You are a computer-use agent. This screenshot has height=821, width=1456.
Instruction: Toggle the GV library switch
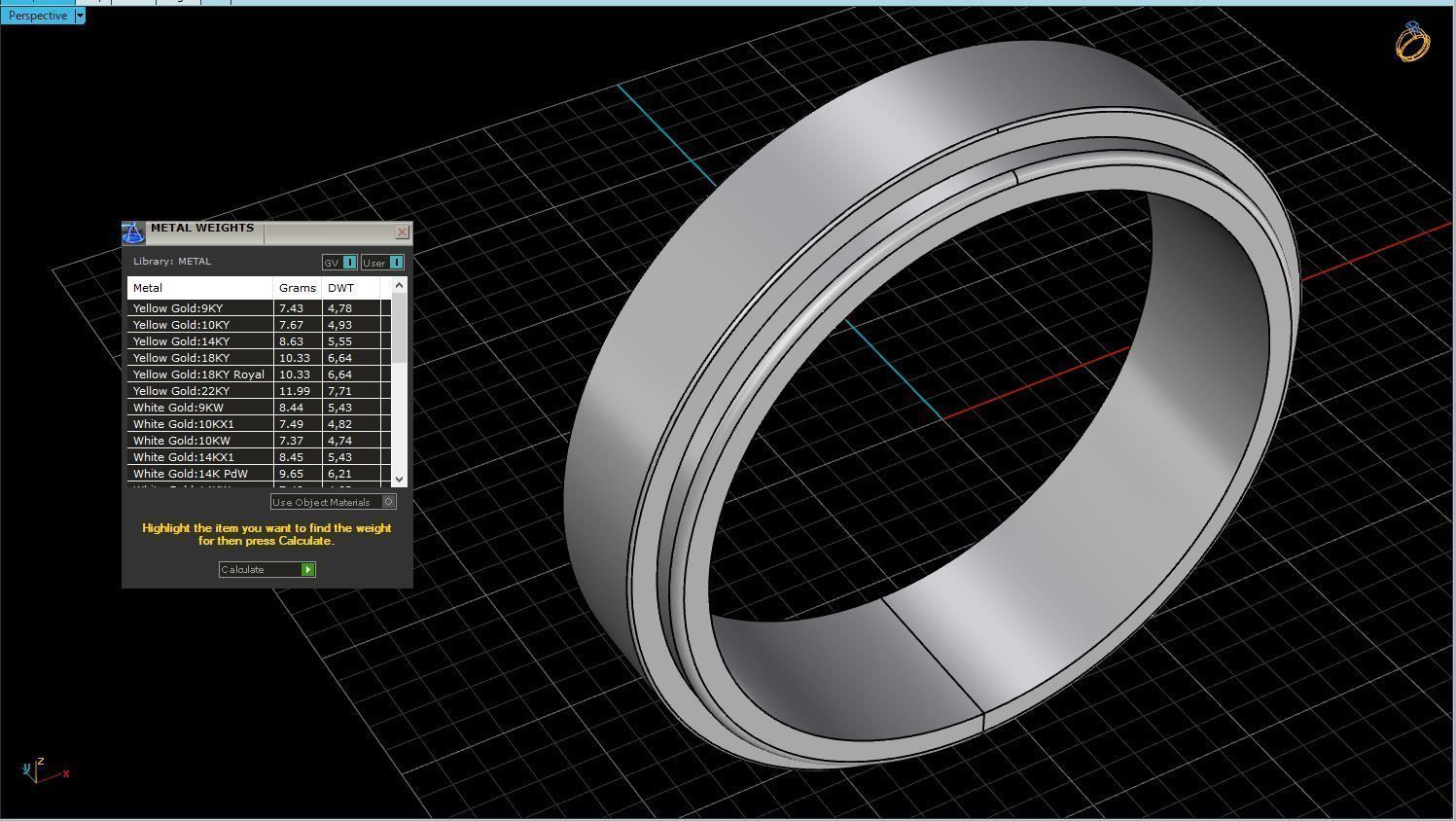339,263
